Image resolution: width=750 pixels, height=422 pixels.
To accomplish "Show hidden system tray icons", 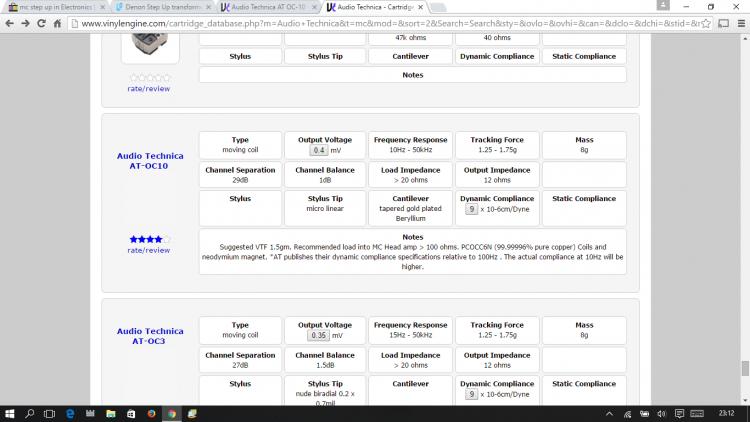I will click(x=609, y=414).
